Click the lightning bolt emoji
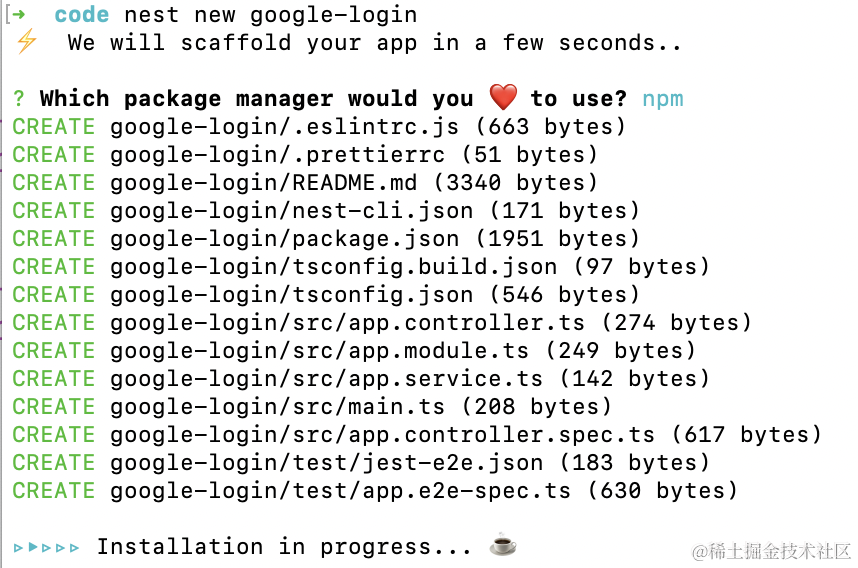Screen dimensions: 858x568 [x=27, y=42]
